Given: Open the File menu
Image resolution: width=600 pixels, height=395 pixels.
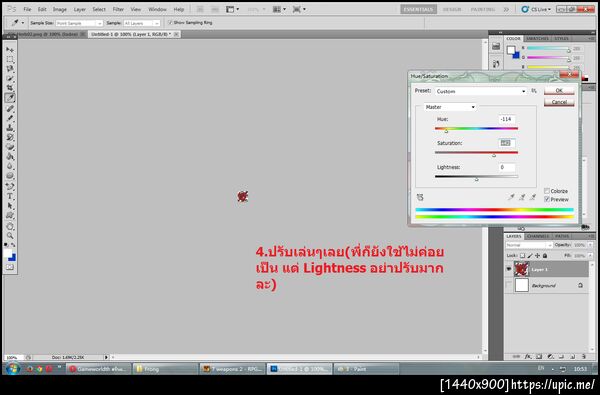Looking at the screenshot, I should pos(27,9).
